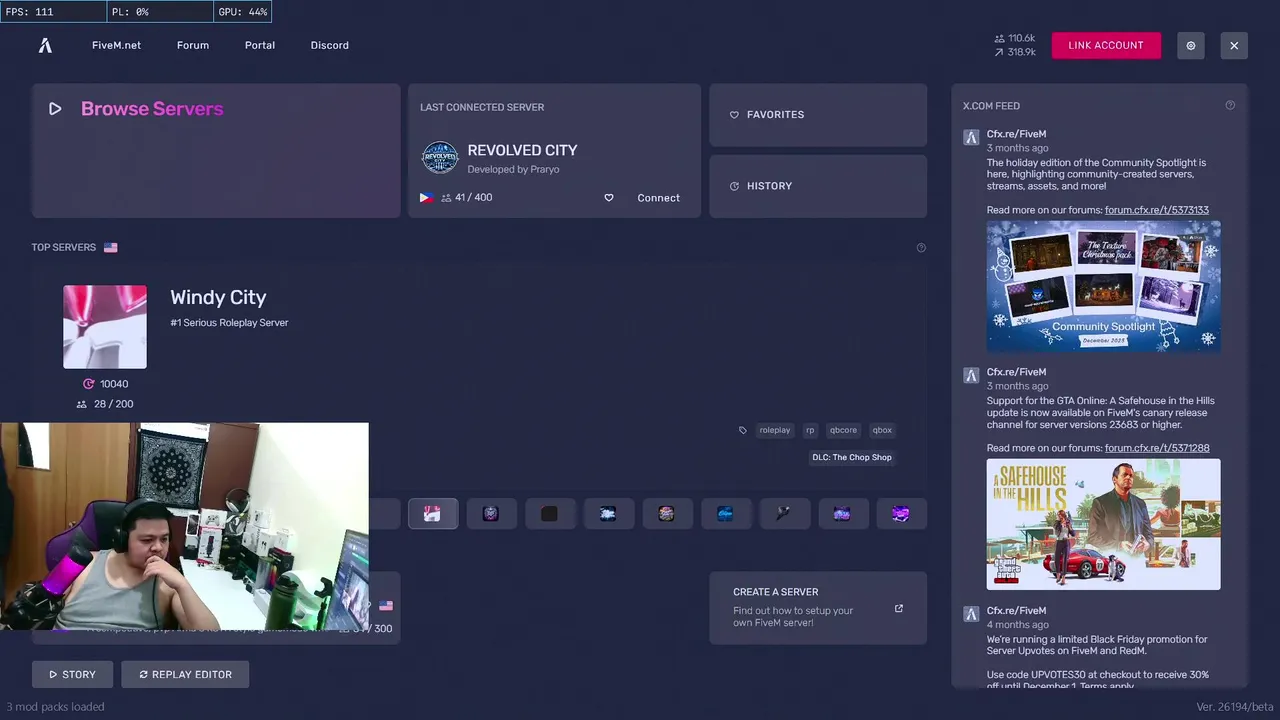
Task: Click the Cfx.re/FiveM avatar on Black Friday post
Action: [971, 613]
